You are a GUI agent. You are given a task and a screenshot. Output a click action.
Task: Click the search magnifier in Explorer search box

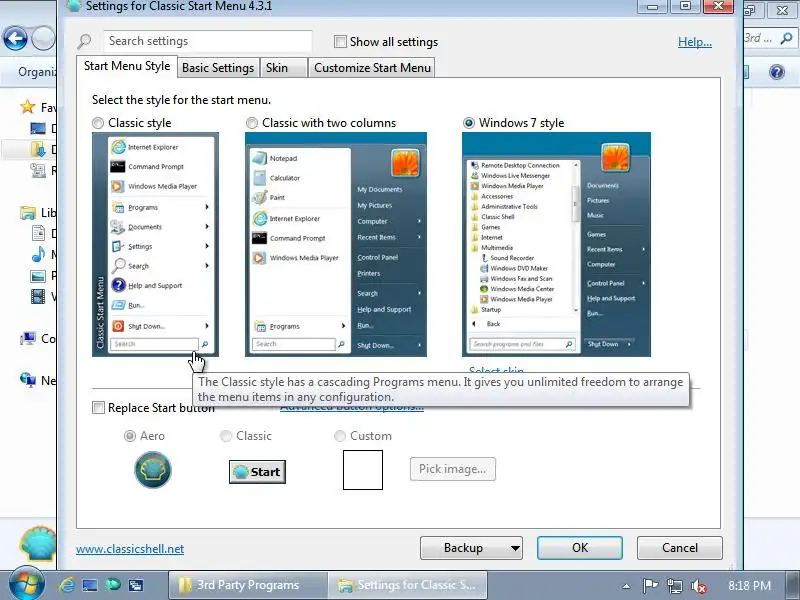coord(786,38)
